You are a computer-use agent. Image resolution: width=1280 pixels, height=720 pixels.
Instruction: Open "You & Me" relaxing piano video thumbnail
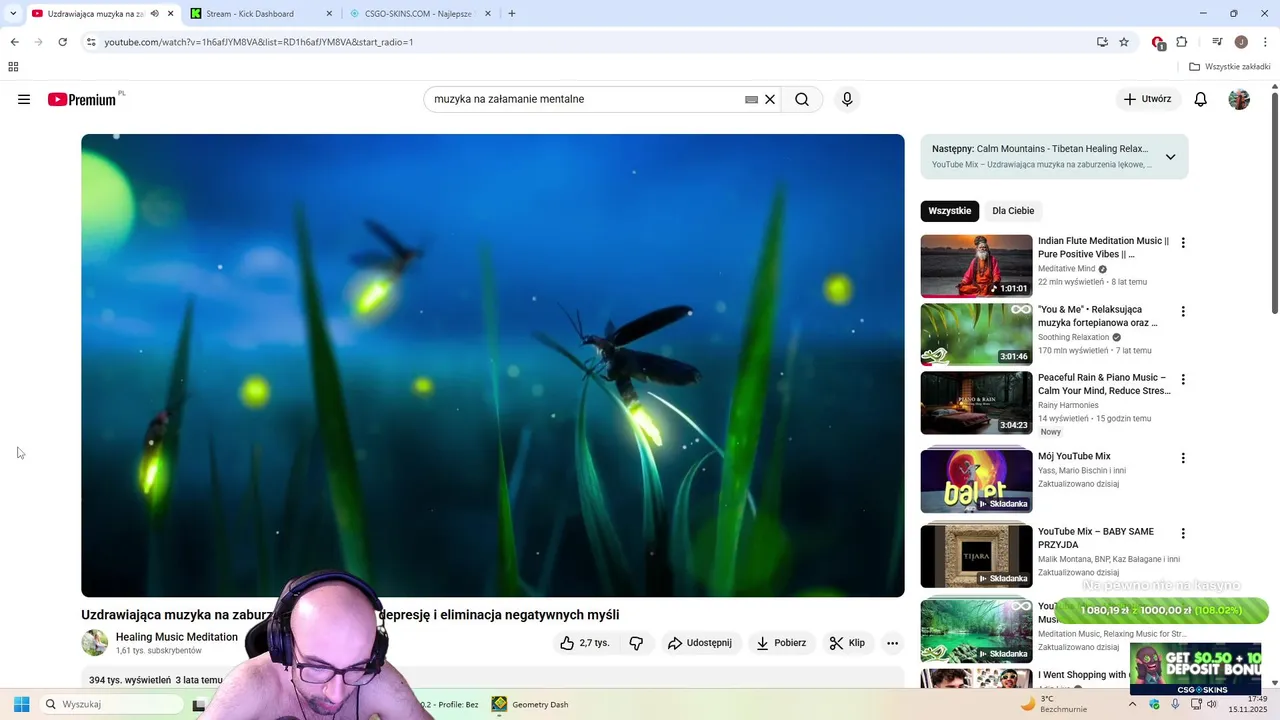click(976, 334)
